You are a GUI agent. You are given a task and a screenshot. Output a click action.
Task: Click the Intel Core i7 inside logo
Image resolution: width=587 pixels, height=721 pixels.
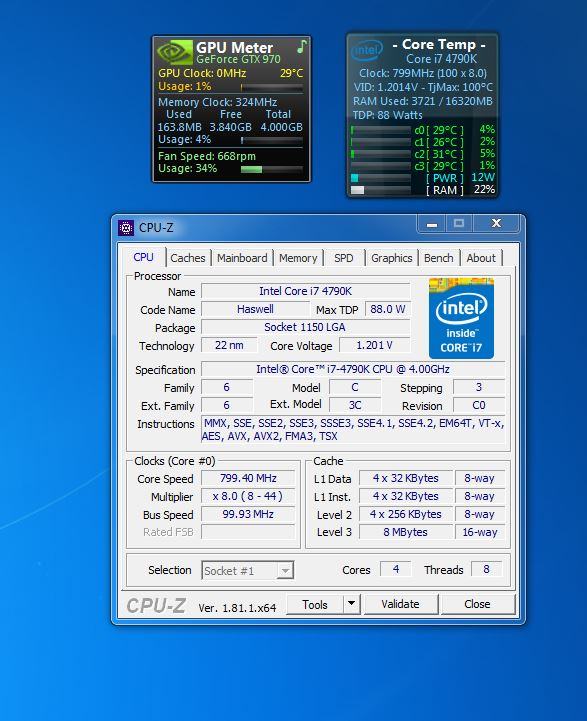461,318
